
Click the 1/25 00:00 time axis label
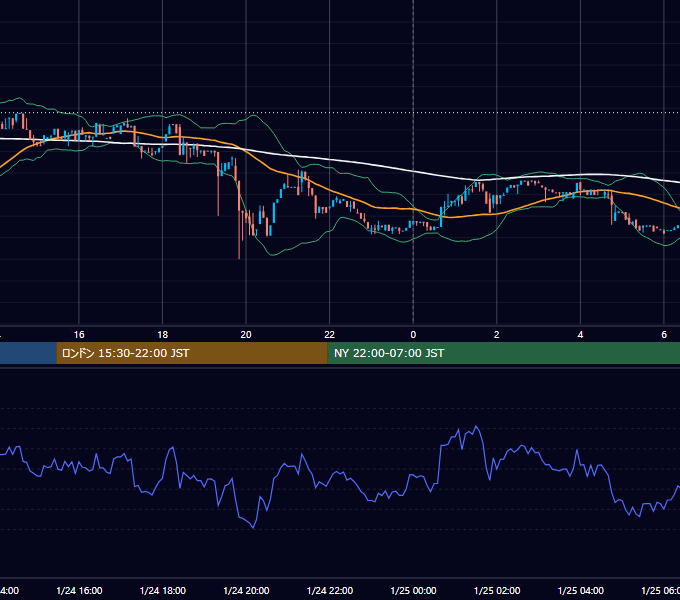tap(413, 590)
